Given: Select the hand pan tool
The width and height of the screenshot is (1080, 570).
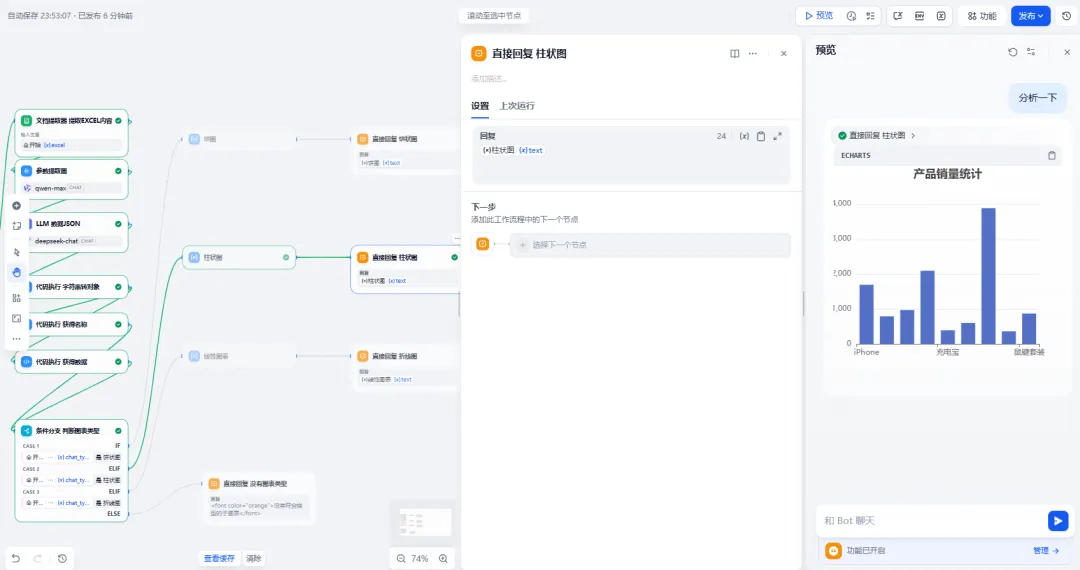Looking at the screenshot, I should [x=16, y=271].
